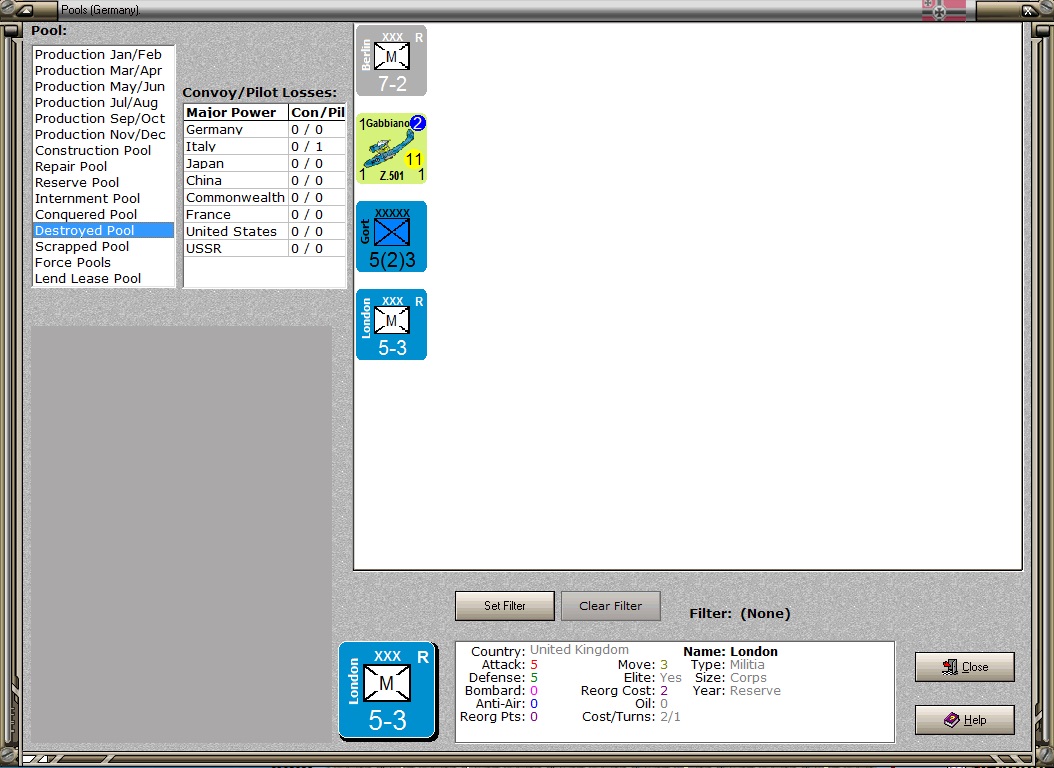Click the Japan row in losses table
The image size is (1054, 768).
point(265,163)
